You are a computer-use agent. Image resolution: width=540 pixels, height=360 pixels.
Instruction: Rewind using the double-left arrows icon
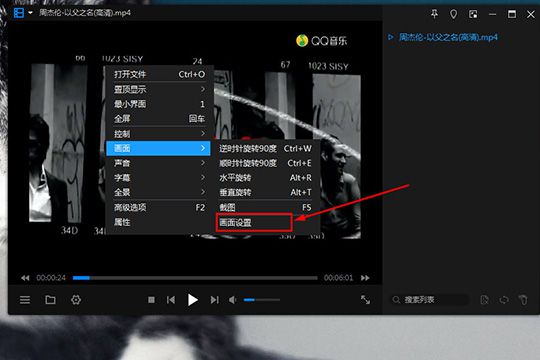pos(25,278)
